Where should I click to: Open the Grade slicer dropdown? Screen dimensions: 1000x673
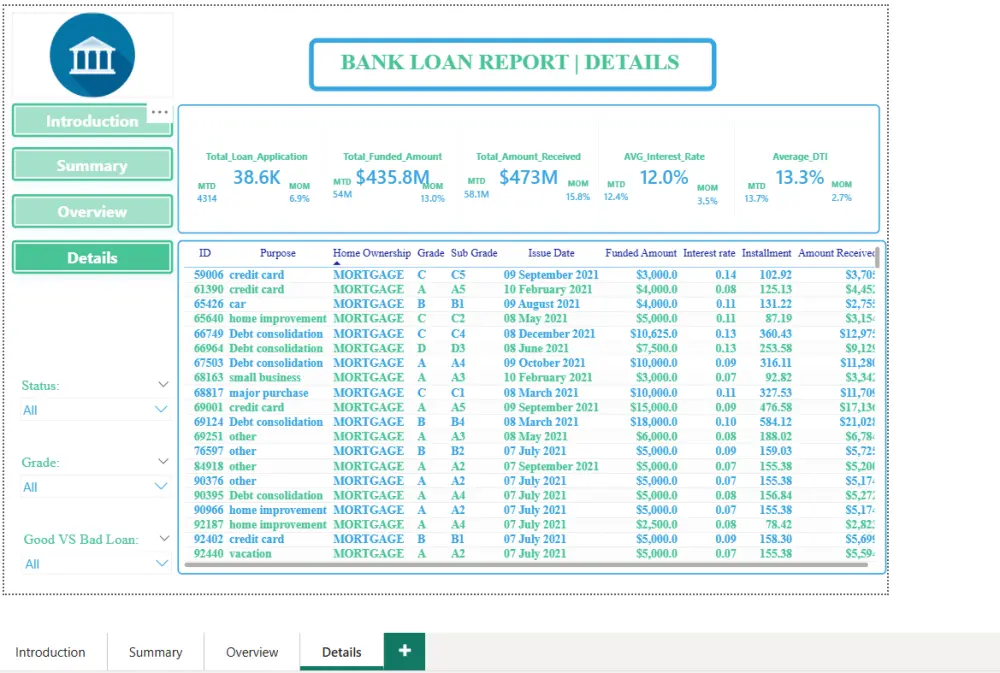click(x=163, y=461)
